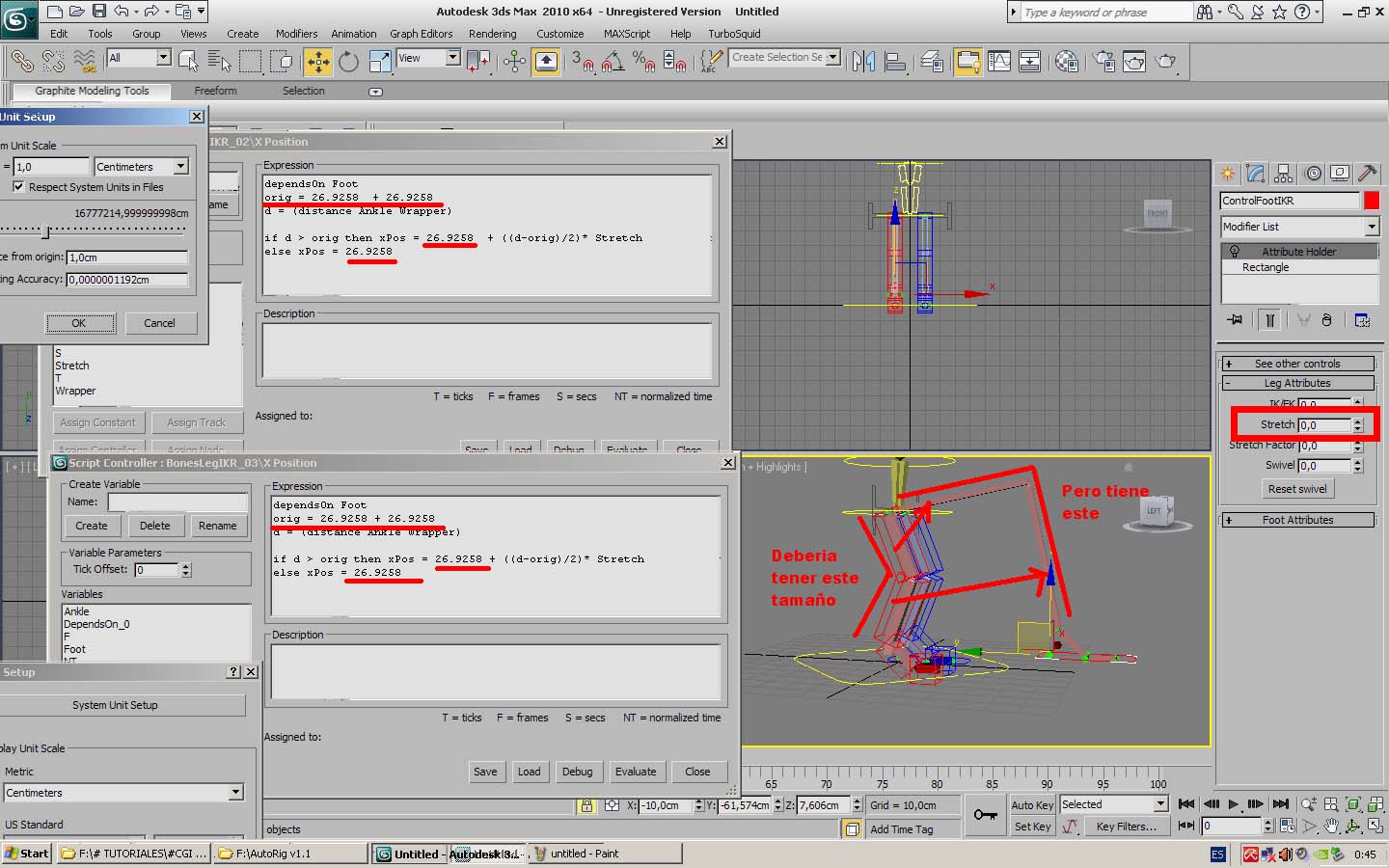Open the Create Selection Set dropdown
Image resolution: width=1389 pixels, height=868 pixels.
coord(785,57)
